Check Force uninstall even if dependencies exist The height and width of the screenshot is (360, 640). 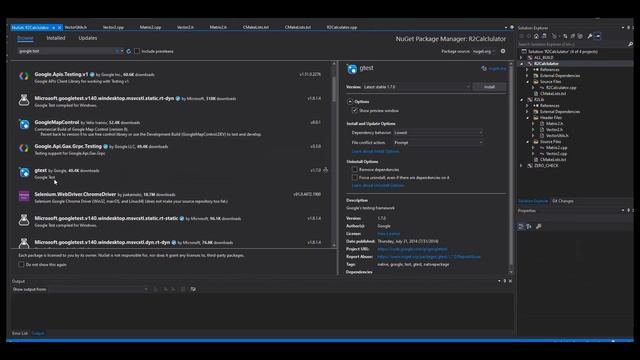(355, 178)
